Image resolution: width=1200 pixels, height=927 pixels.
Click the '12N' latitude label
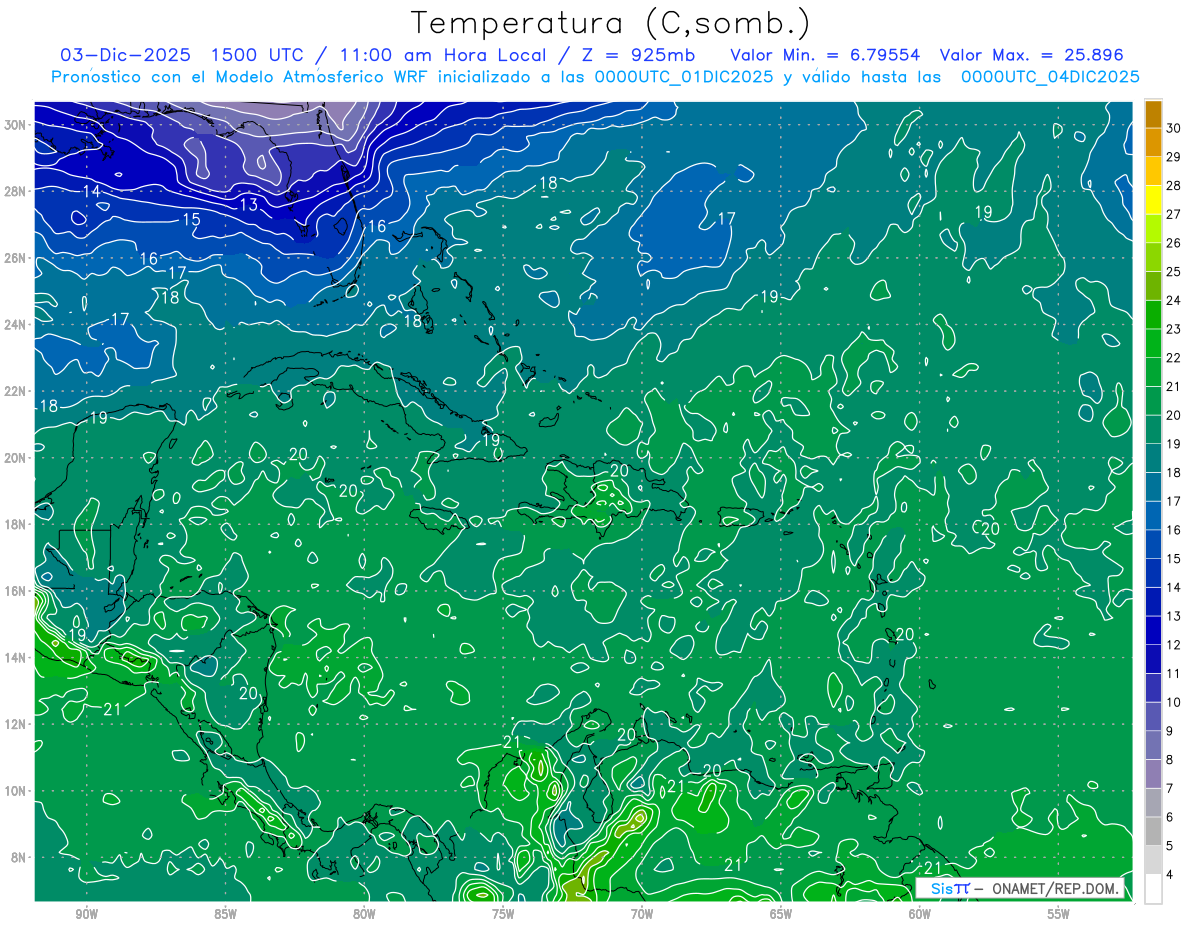click(17, 724)
